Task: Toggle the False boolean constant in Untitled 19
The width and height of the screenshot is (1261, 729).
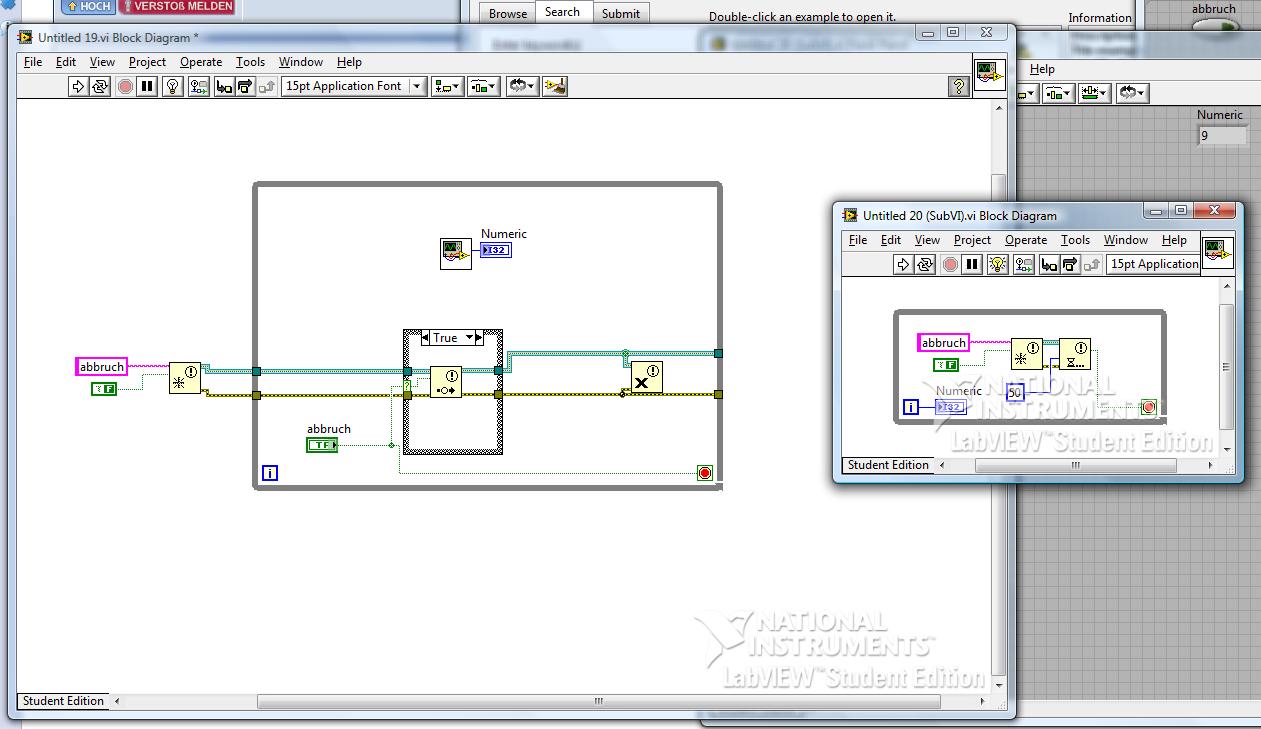Action: click(104, 388)
